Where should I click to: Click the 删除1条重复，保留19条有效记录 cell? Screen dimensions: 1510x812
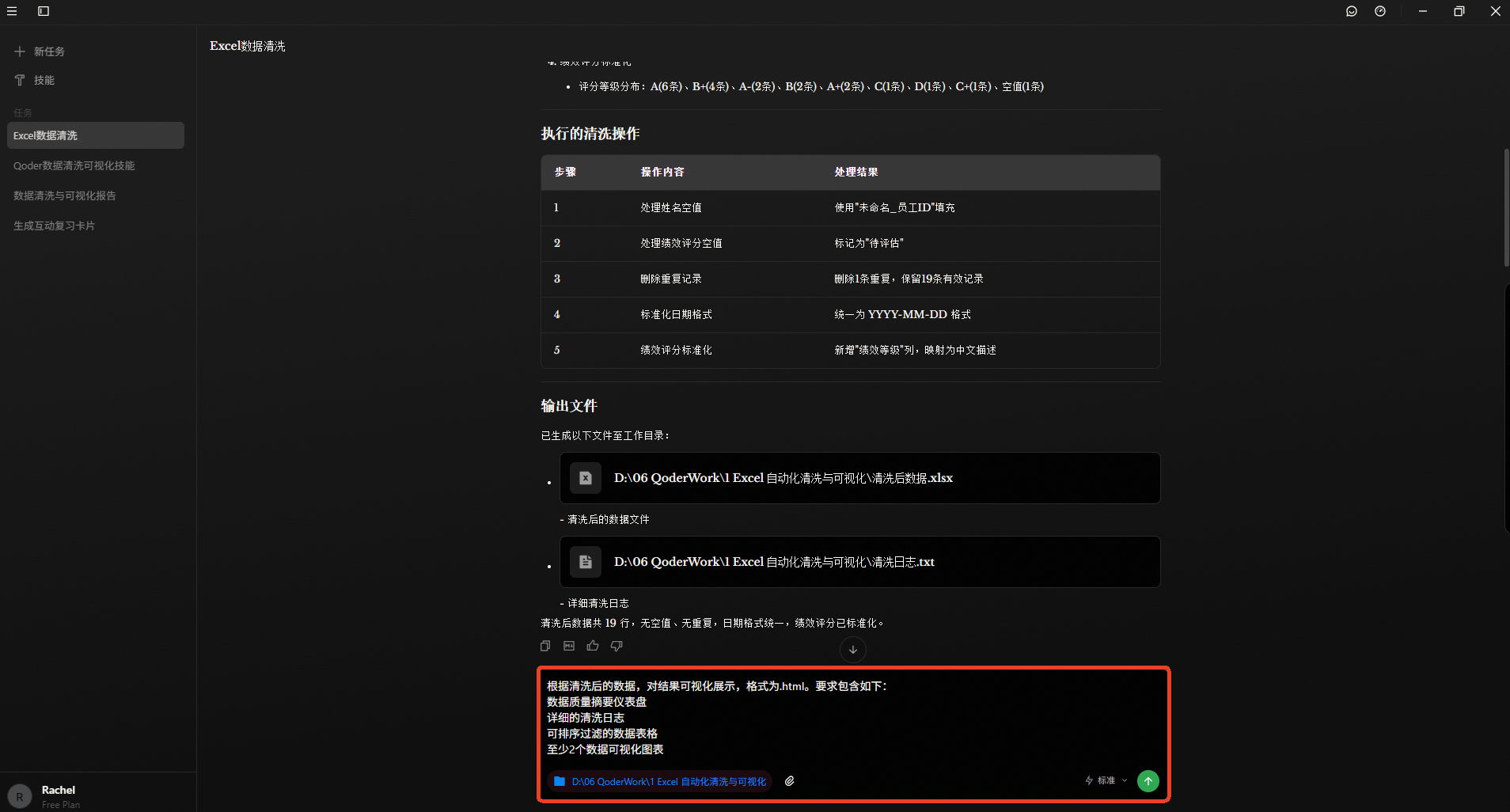(x=909, y=279)
